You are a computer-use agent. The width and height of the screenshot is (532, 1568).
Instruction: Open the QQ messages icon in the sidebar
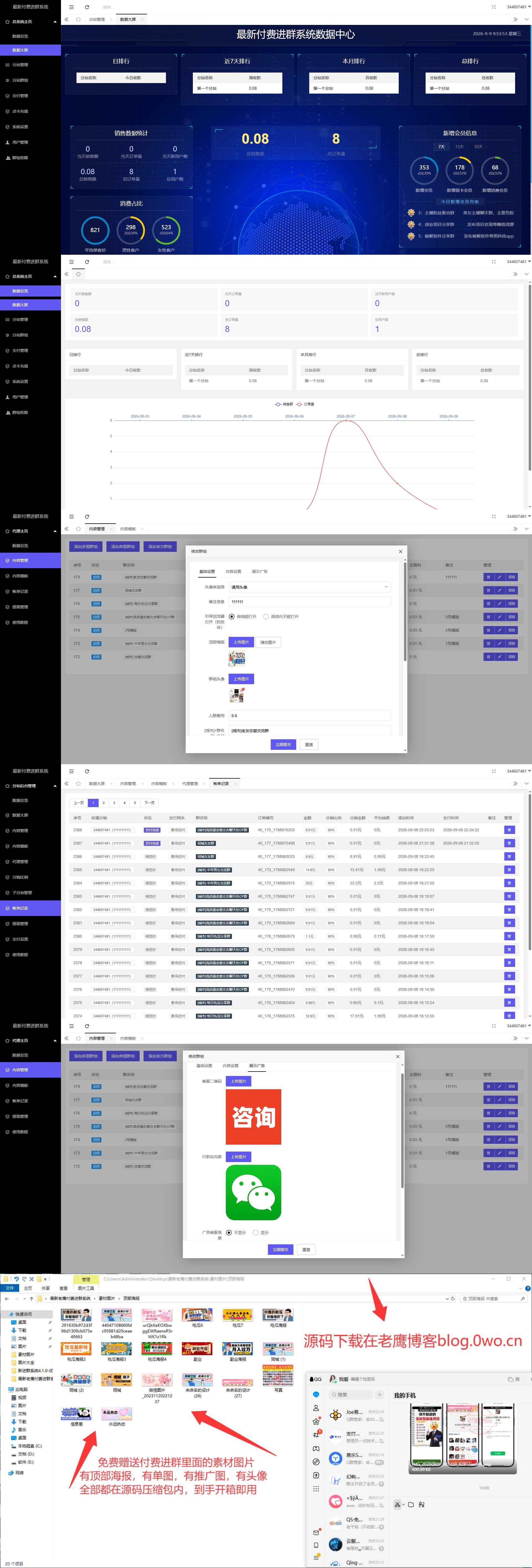316,1394
